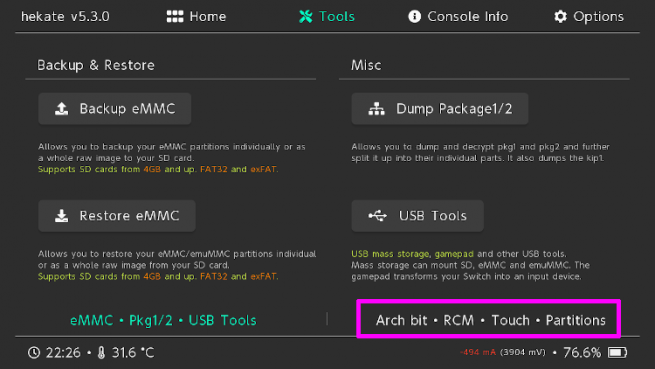Switch to eMMC • Pkg1/2 • USB Tools page

[163, 320]
